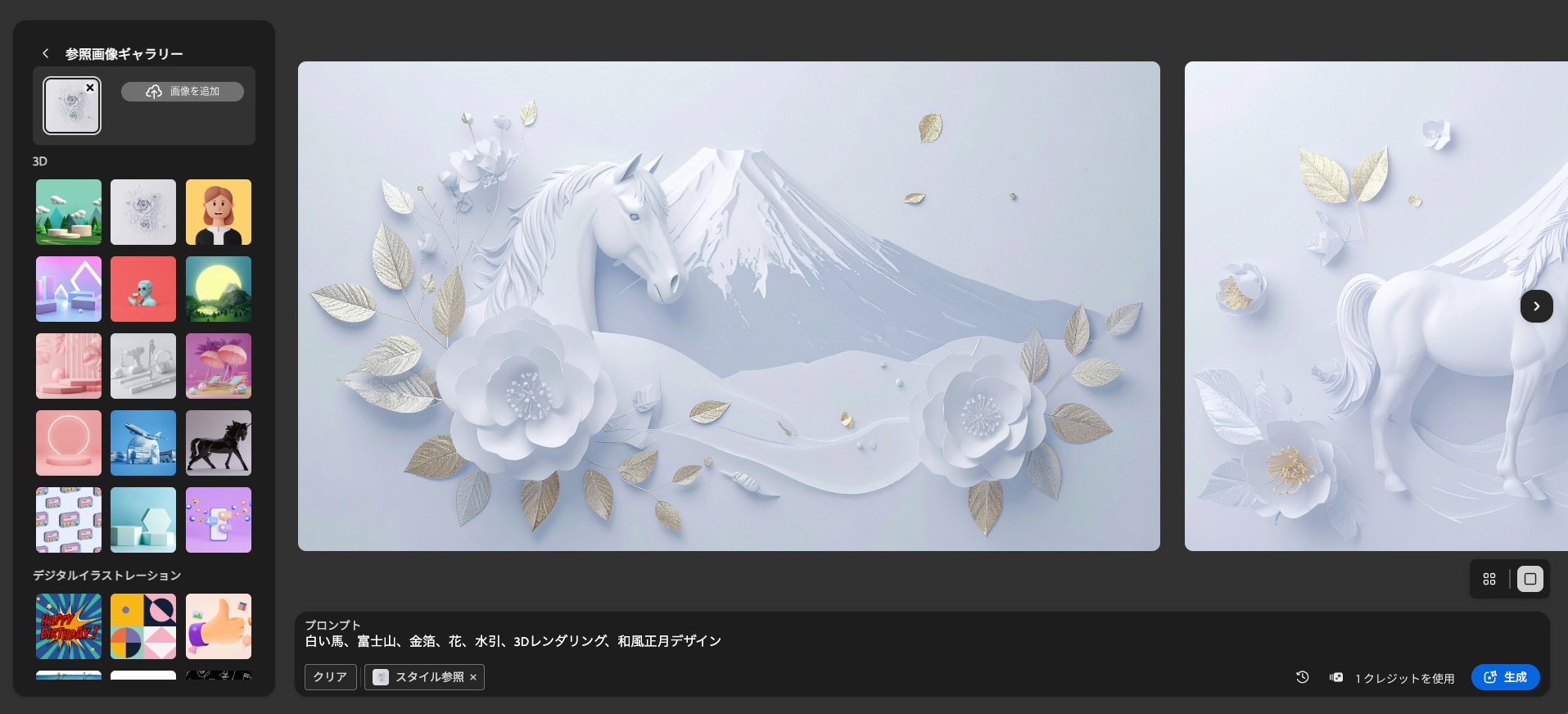Clear the prompt with クリア button
Screen dimensions: 1568x714
tap(330, 677)
